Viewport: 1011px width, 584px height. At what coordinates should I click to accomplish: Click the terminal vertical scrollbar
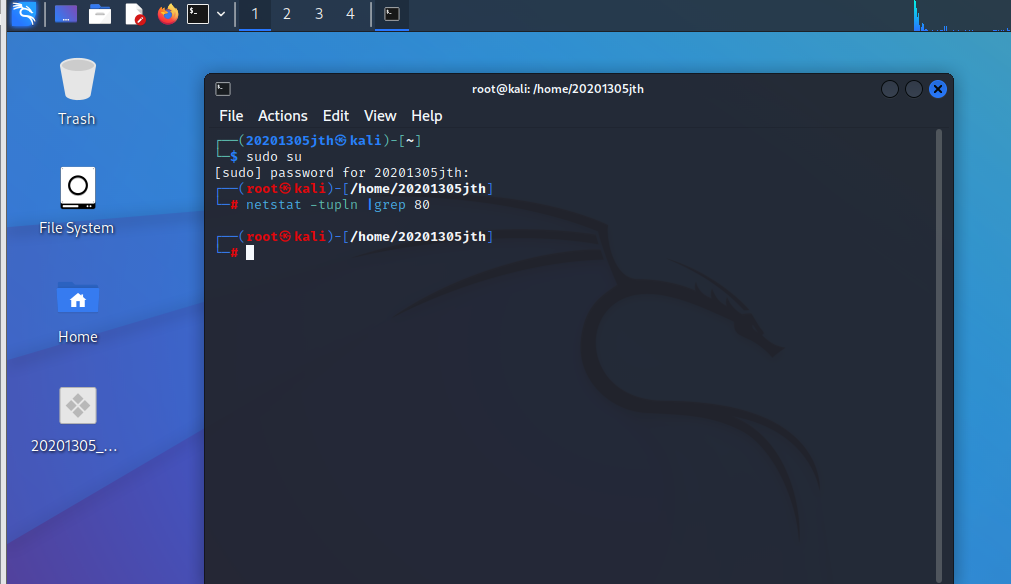939,356
